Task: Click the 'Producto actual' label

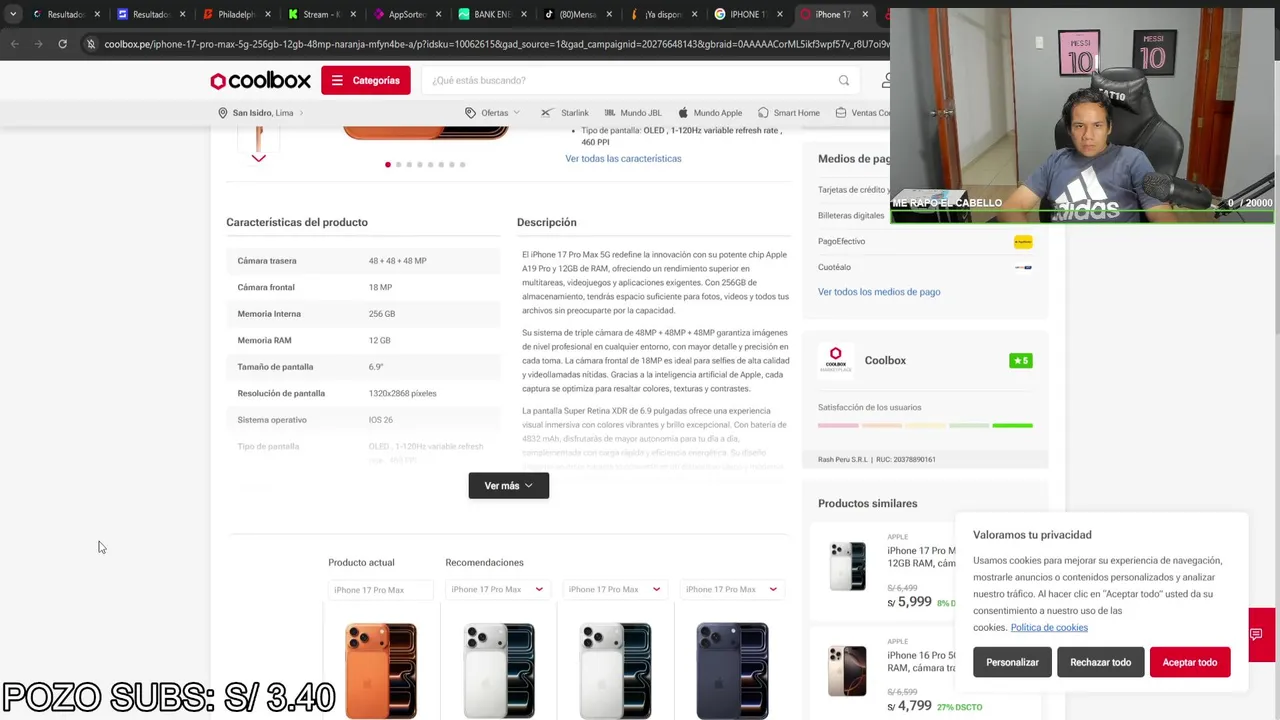Action: [361, 563]
